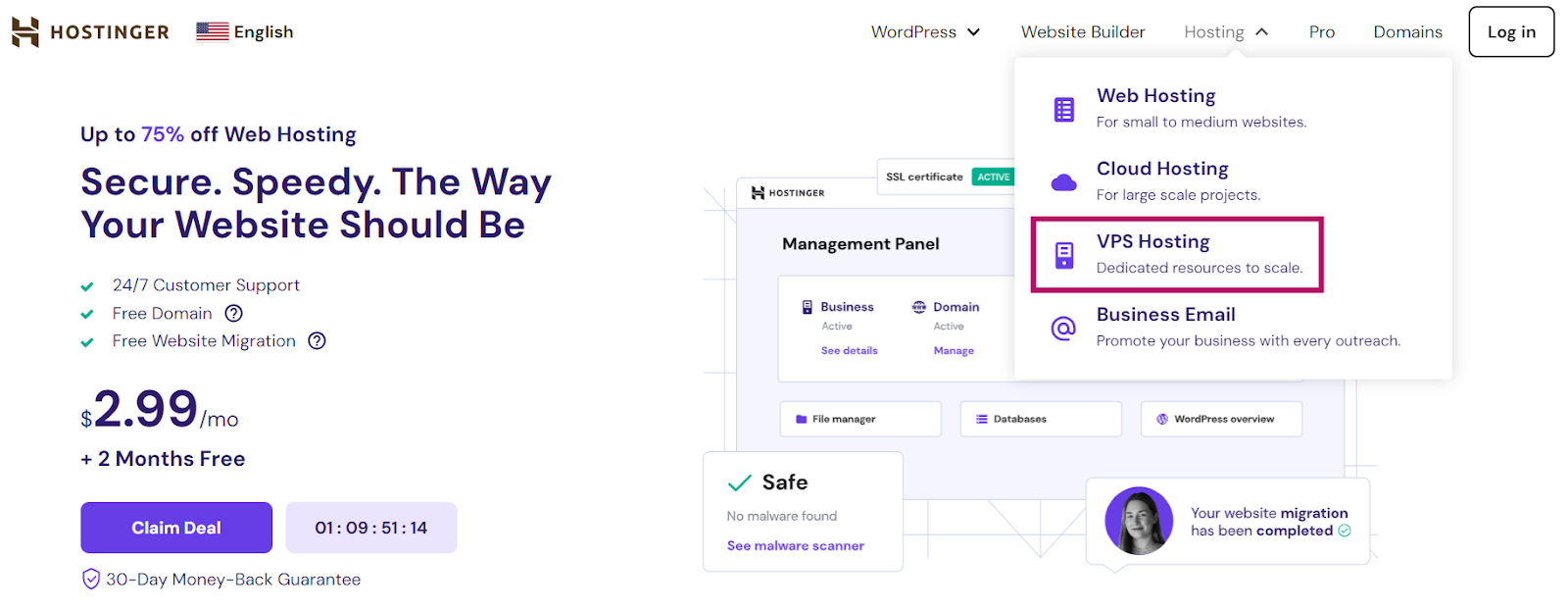1568x610 pixels.
Task: Click '24/7 Customer Support' text
Action: 206,285
